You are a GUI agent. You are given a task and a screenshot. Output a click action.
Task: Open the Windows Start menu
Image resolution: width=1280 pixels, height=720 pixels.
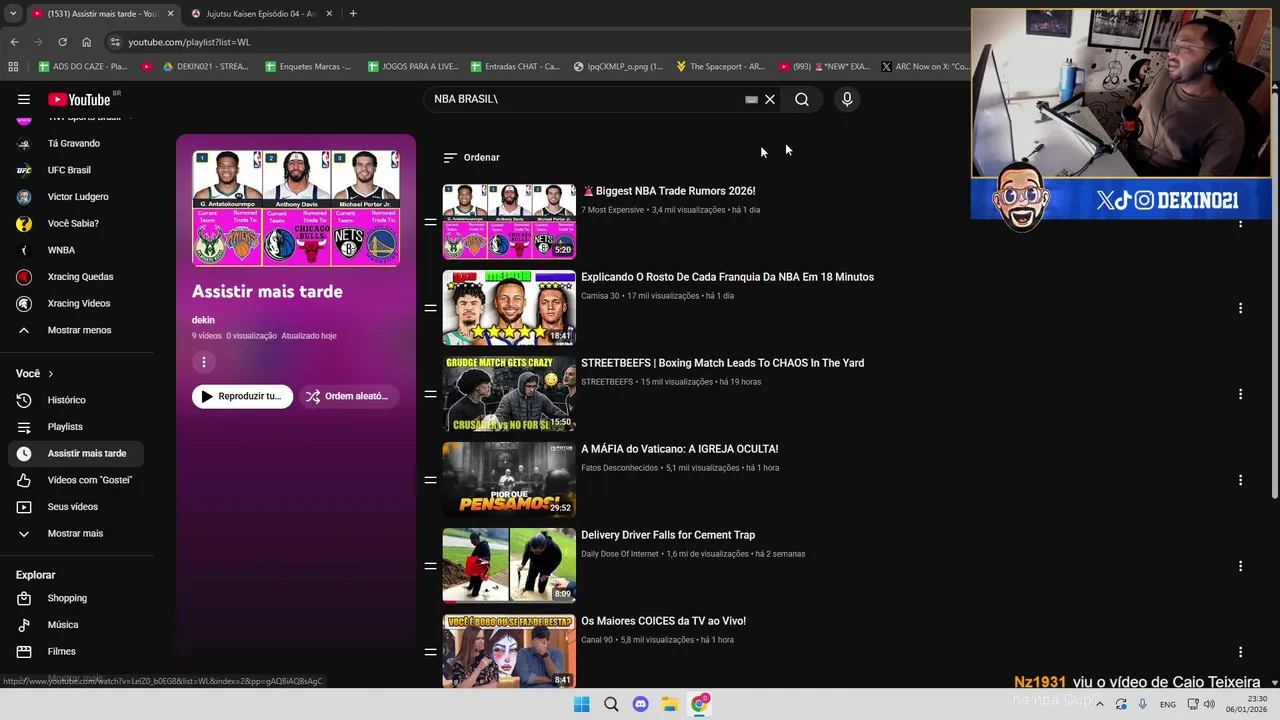click(582, 704)
